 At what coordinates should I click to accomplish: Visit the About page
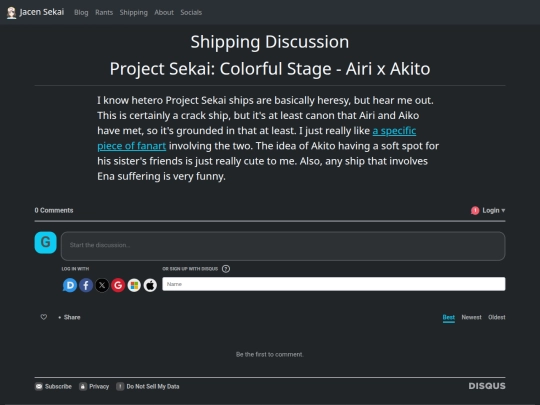164,12
